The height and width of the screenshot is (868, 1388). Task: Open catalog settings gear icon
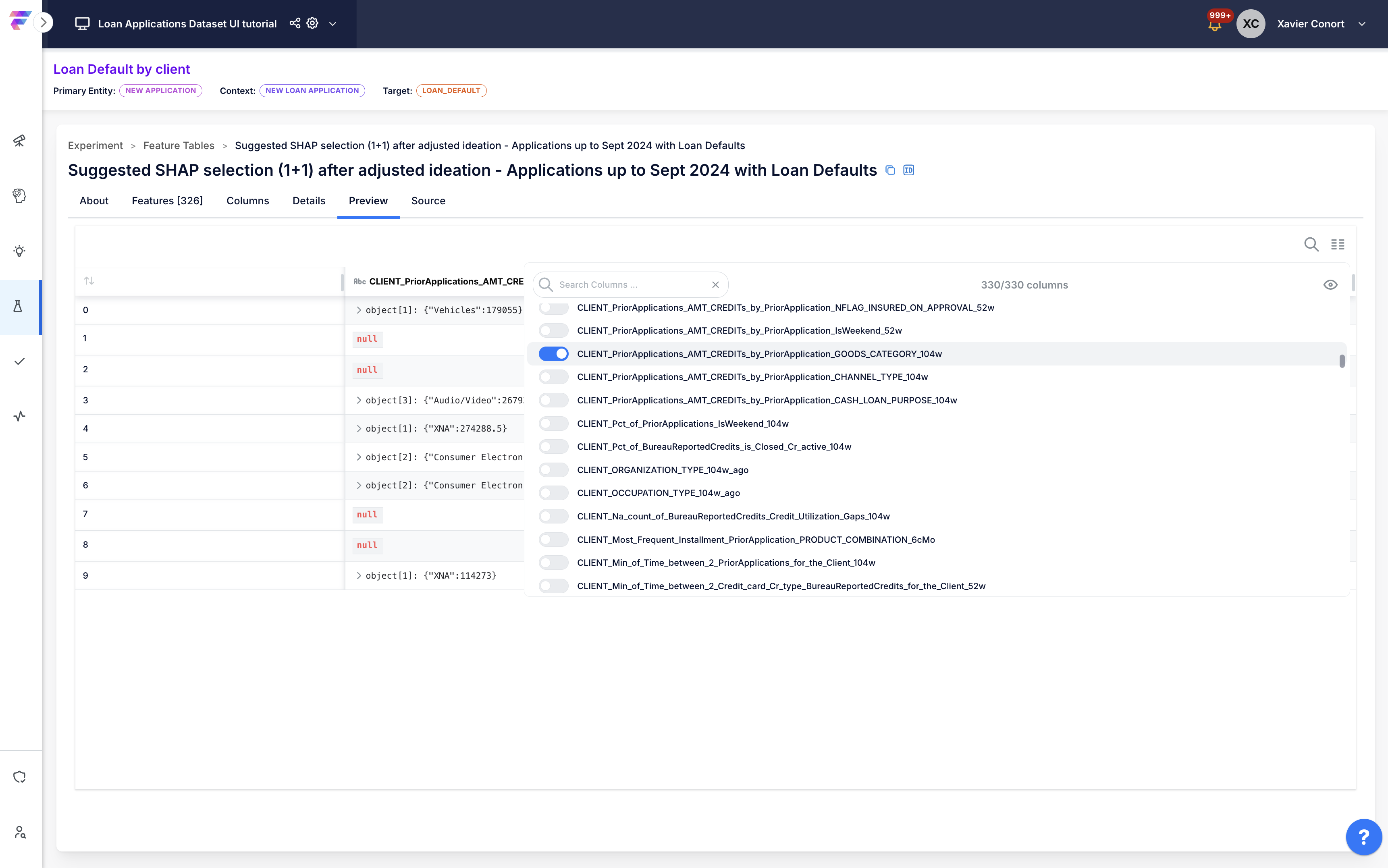click(x=312, y=23)
